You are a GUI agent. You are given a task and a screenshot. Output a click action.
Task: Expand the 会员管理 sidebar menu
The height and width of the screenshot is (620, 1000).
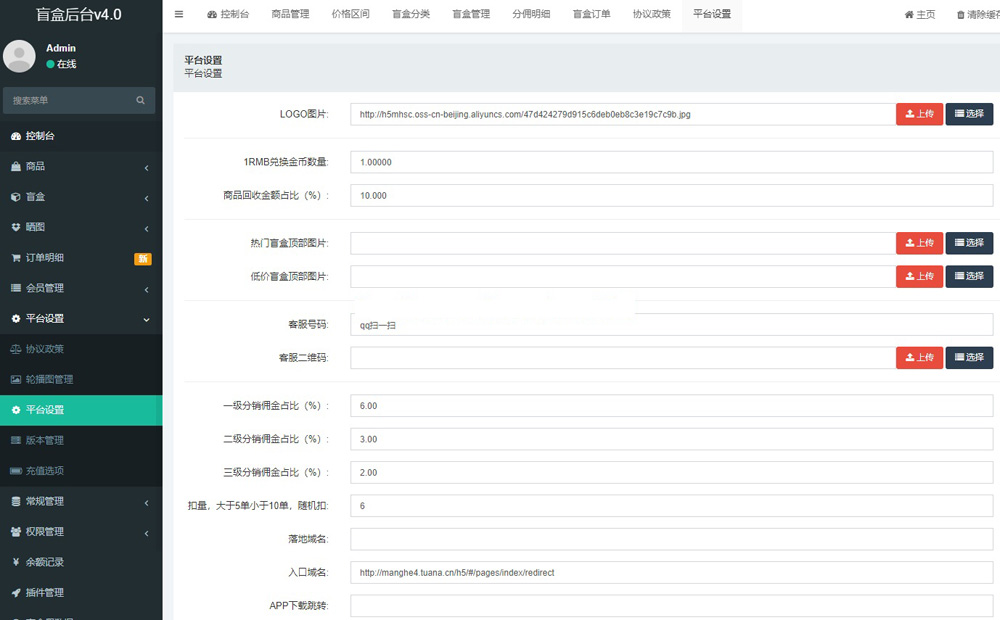[x=80, y=288]
